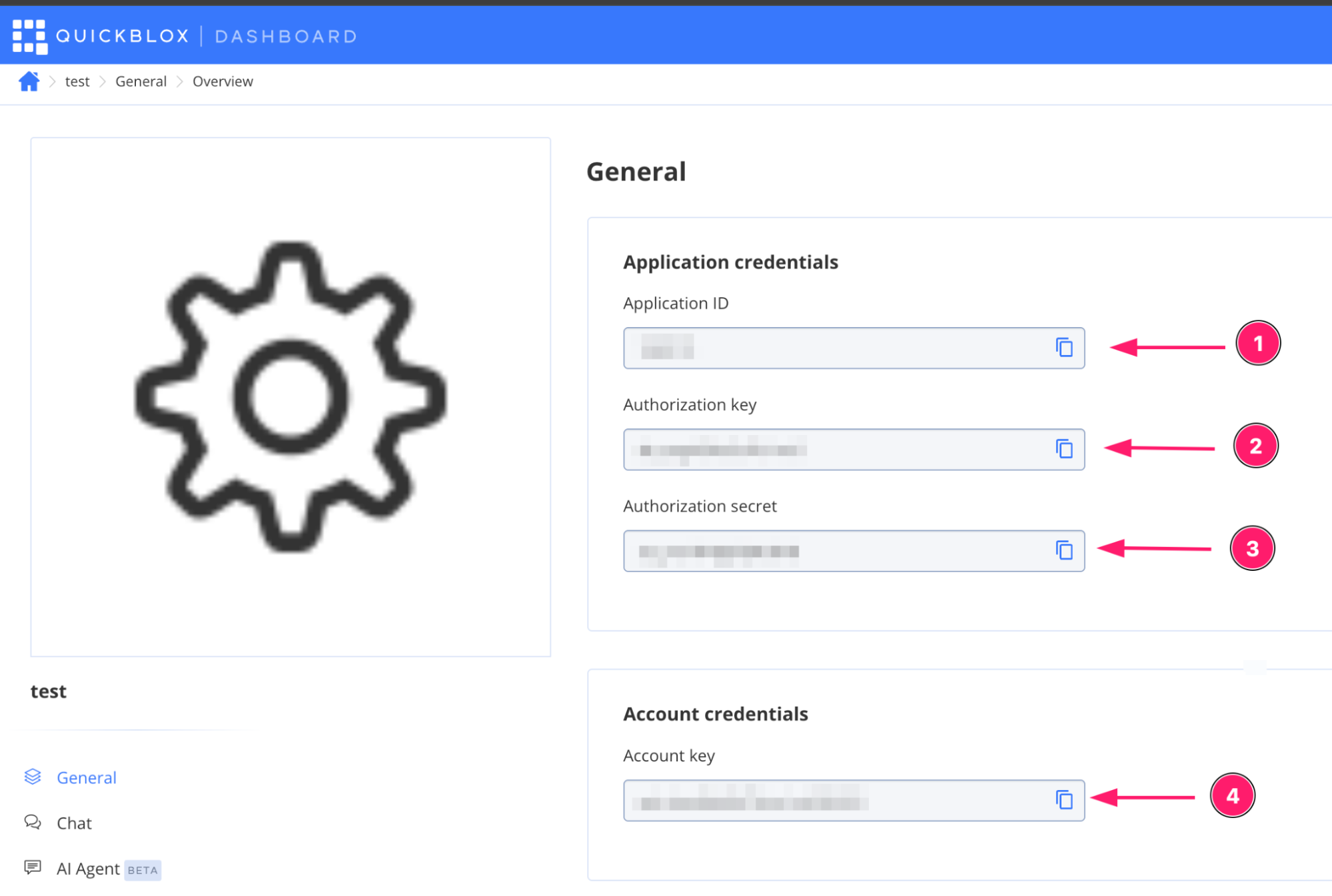Click the Authorization key field
The image size is (1332, 896).
coord(854,450)
